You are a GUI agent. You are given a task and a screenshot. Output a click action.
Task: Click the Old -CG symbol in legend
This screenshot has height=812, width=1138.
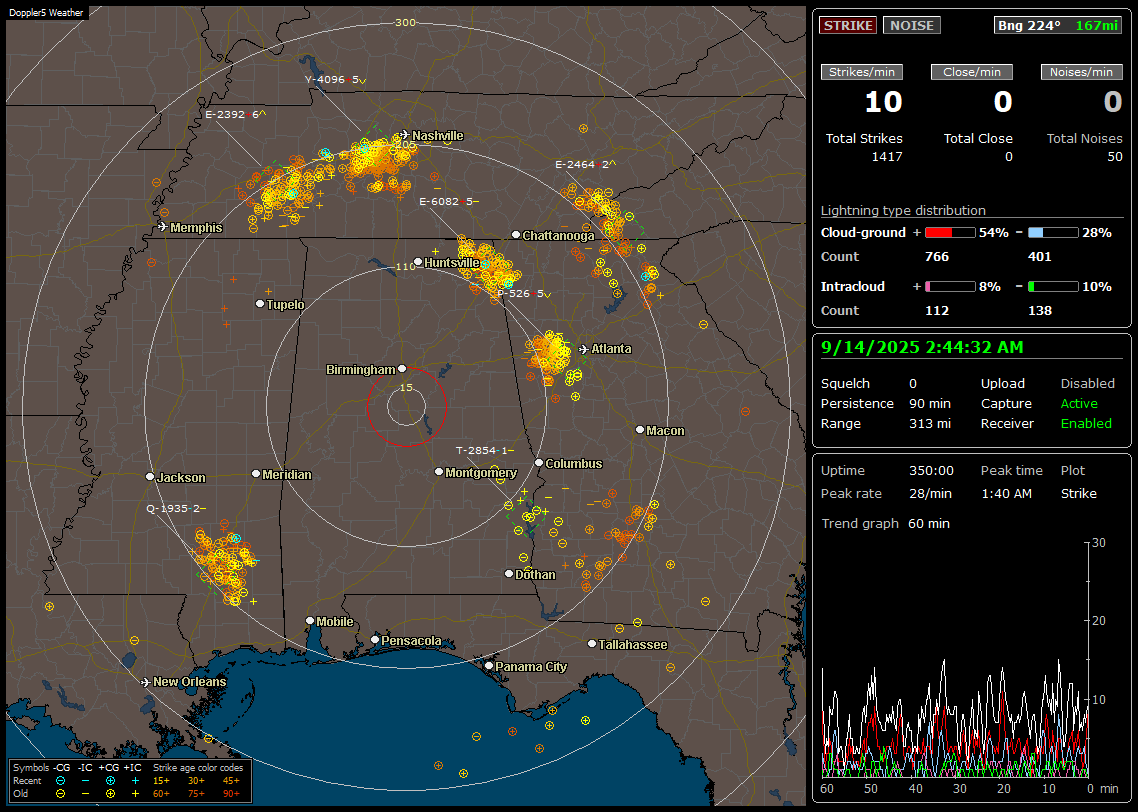60,794
